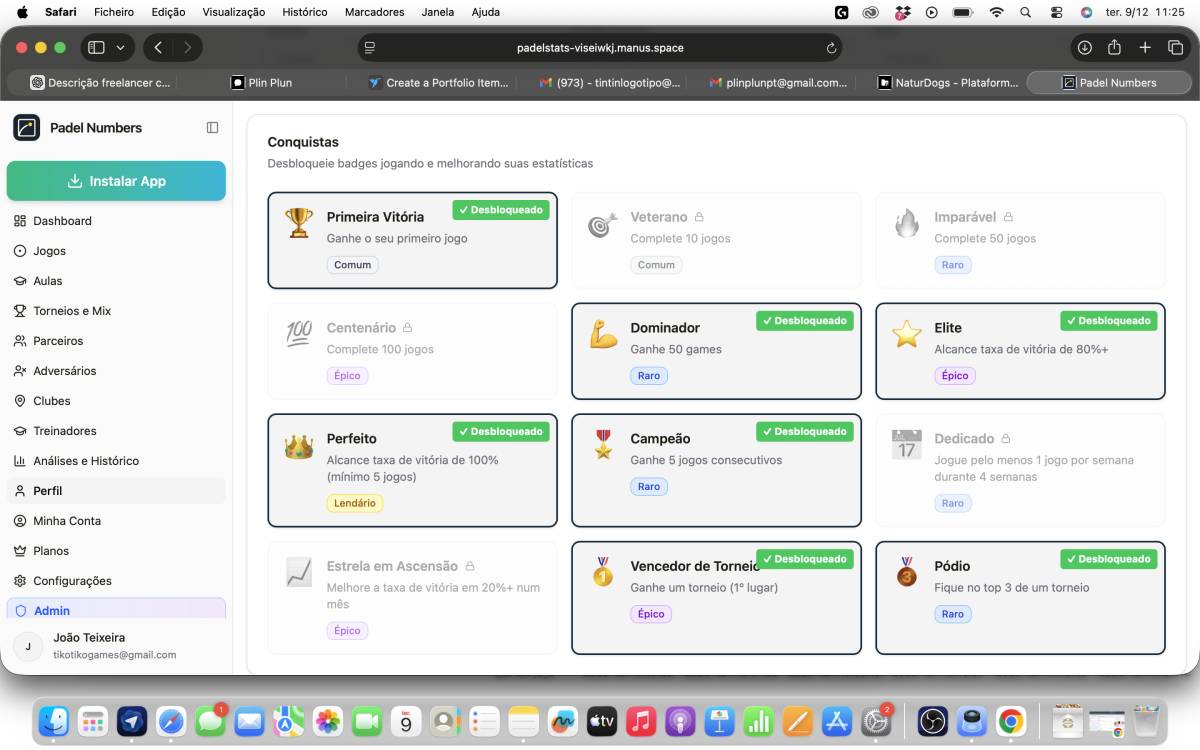Expand the Safari sidebar dropdown chevron
Screen dimensions: 1200x750
(121, 48)
